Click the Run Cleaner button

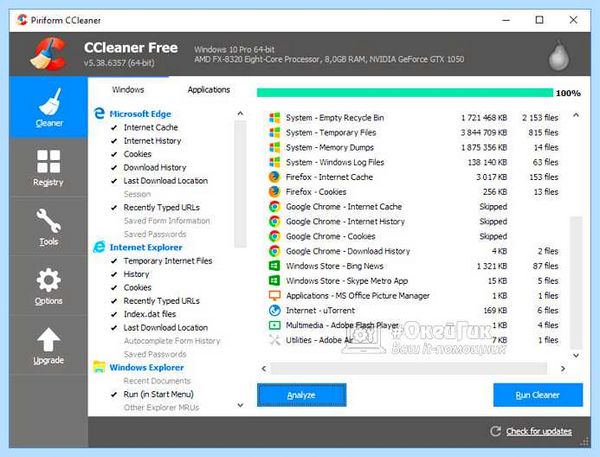pos(538,395)
